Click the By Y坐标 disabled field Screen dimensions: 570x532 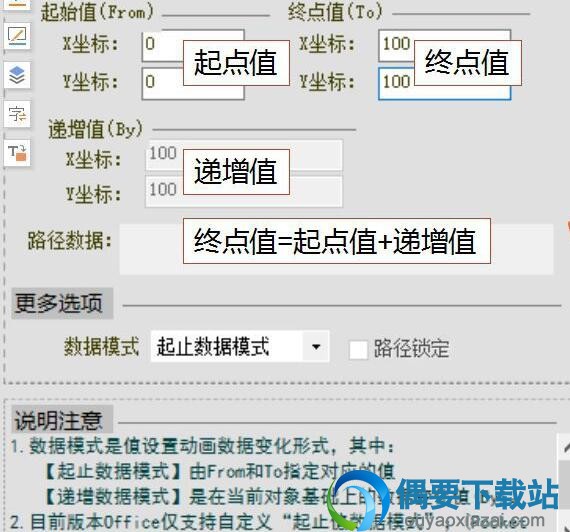point(244,191)
